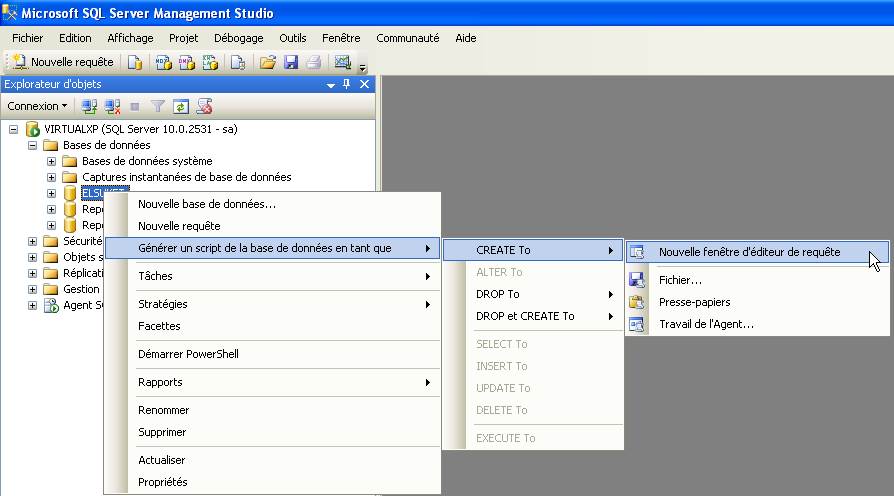This screenshot has height=496, width=894.
Task: Collapse the Bases de données folder
Action: point(32,145)
